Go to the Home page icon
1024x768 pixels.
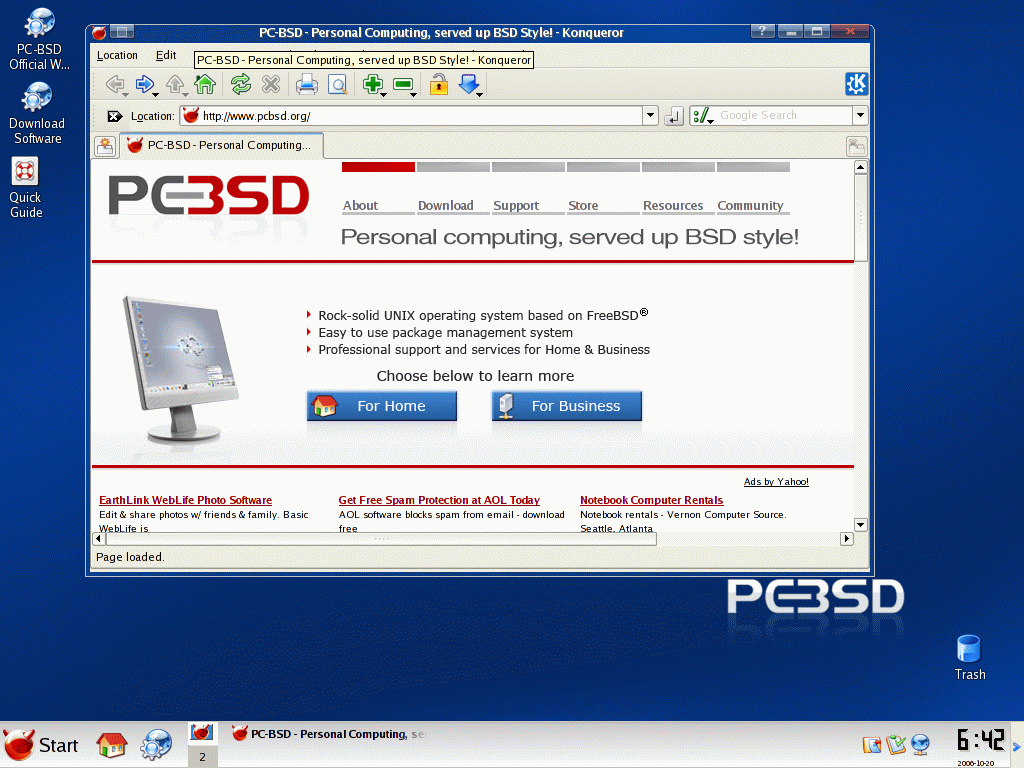(205, 84)
